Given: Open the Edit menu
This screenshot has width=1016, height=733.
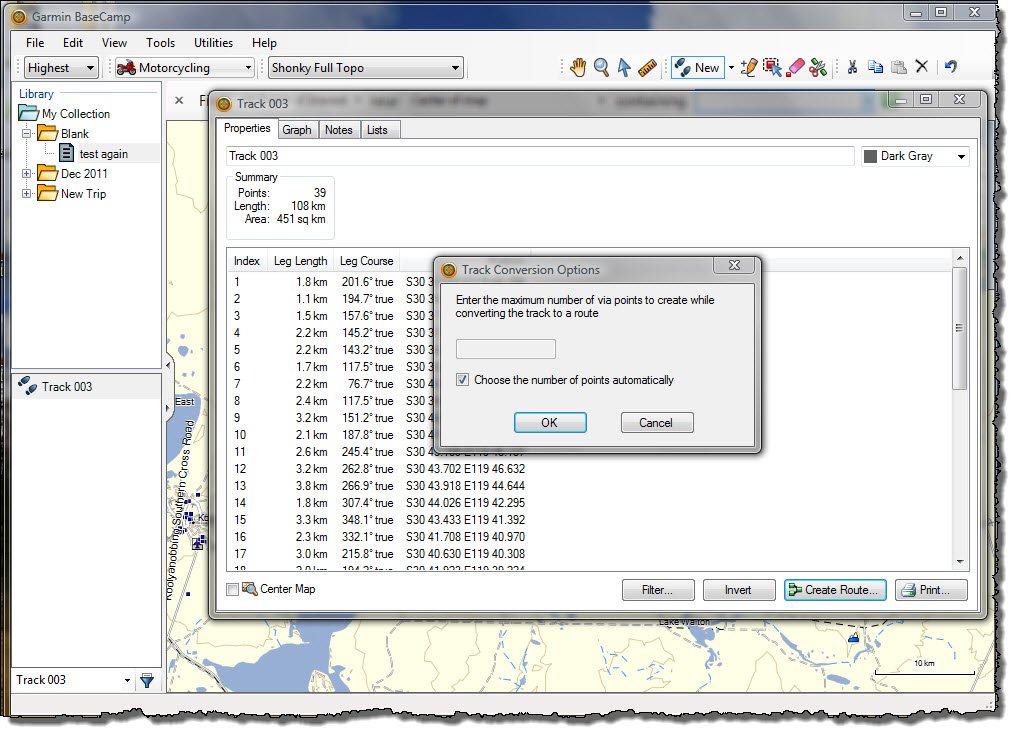Looking at the screenshot, I should tap(73, 43).
